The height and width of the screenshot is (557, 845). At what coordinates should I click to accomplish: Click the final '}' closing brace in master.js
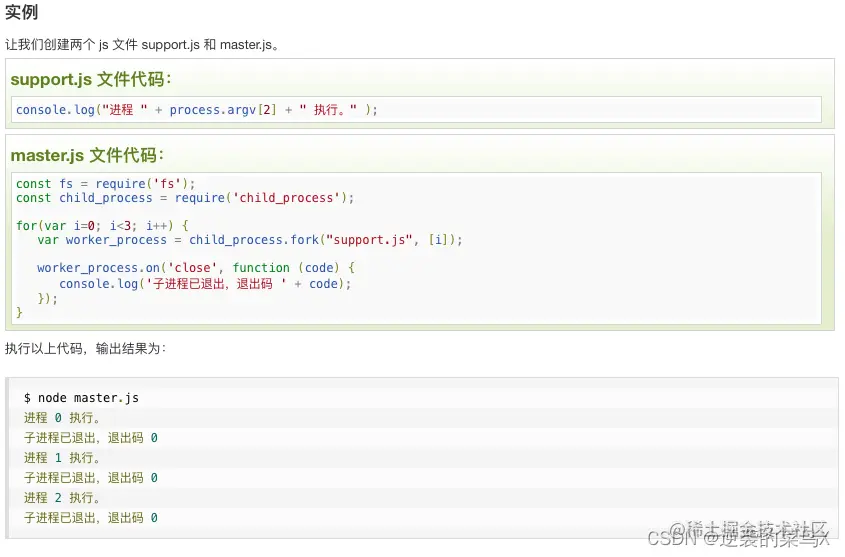point(19,312)
